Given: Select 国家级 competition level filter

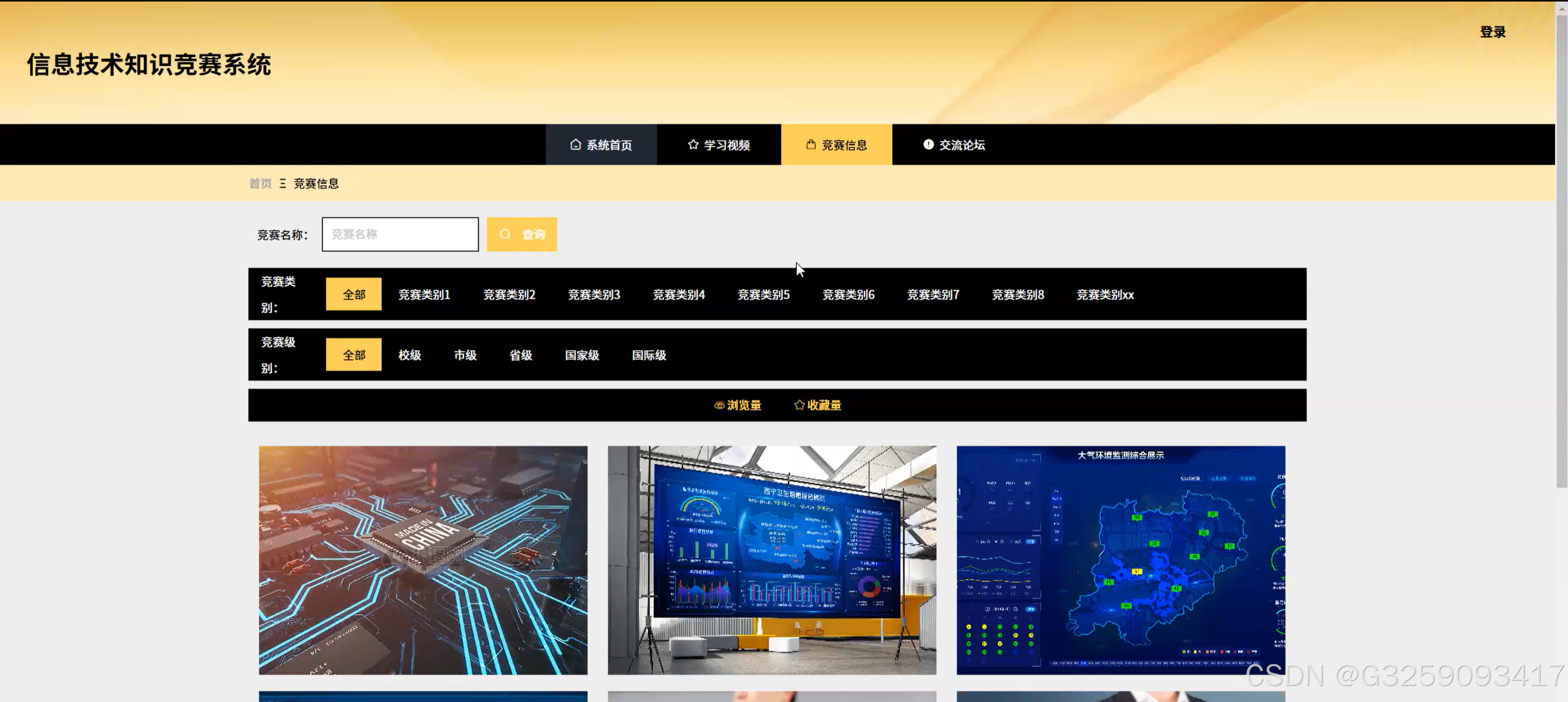Looking at the screenshot, I should (581, 355).
